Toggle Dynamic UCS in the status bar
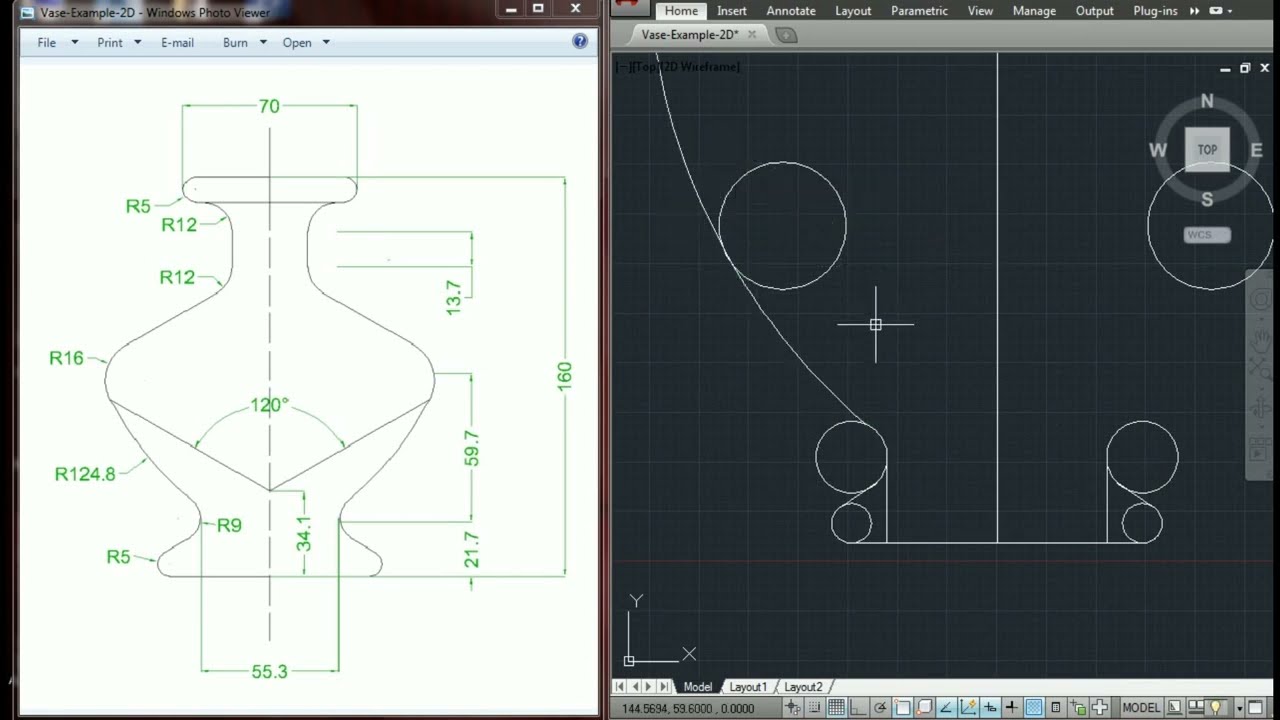Image resolution: width=1280 pixels, height=720 pixels. point(969,708)
